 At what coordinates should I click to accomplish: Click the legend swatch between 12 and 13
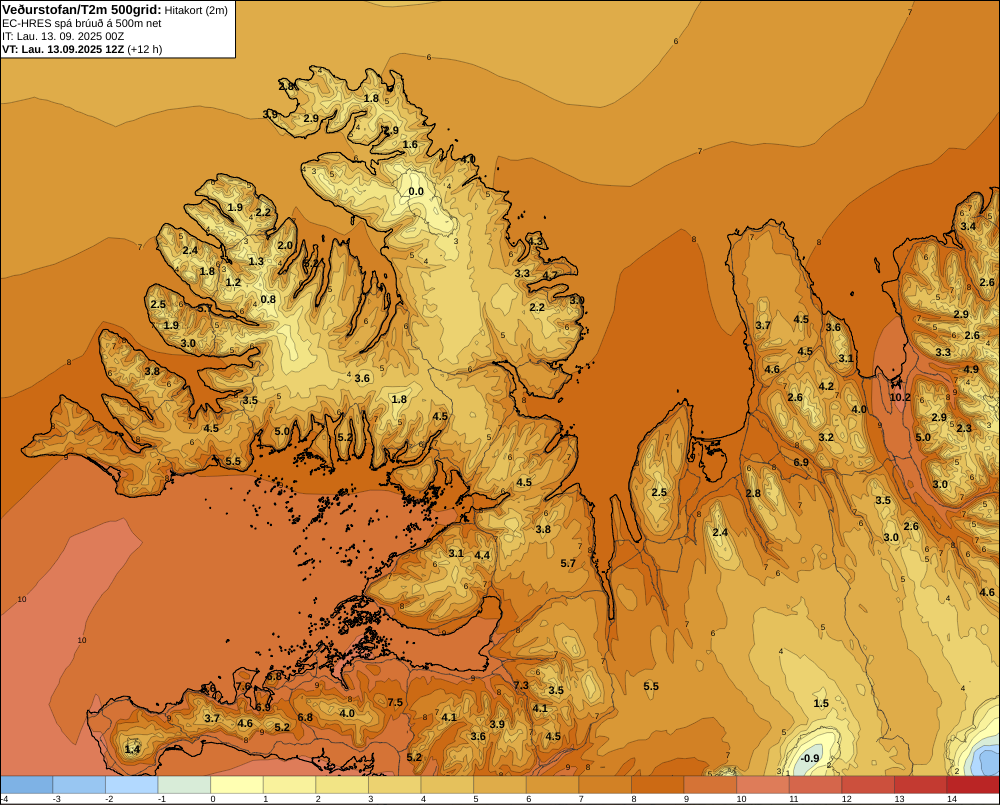(868, 785)
